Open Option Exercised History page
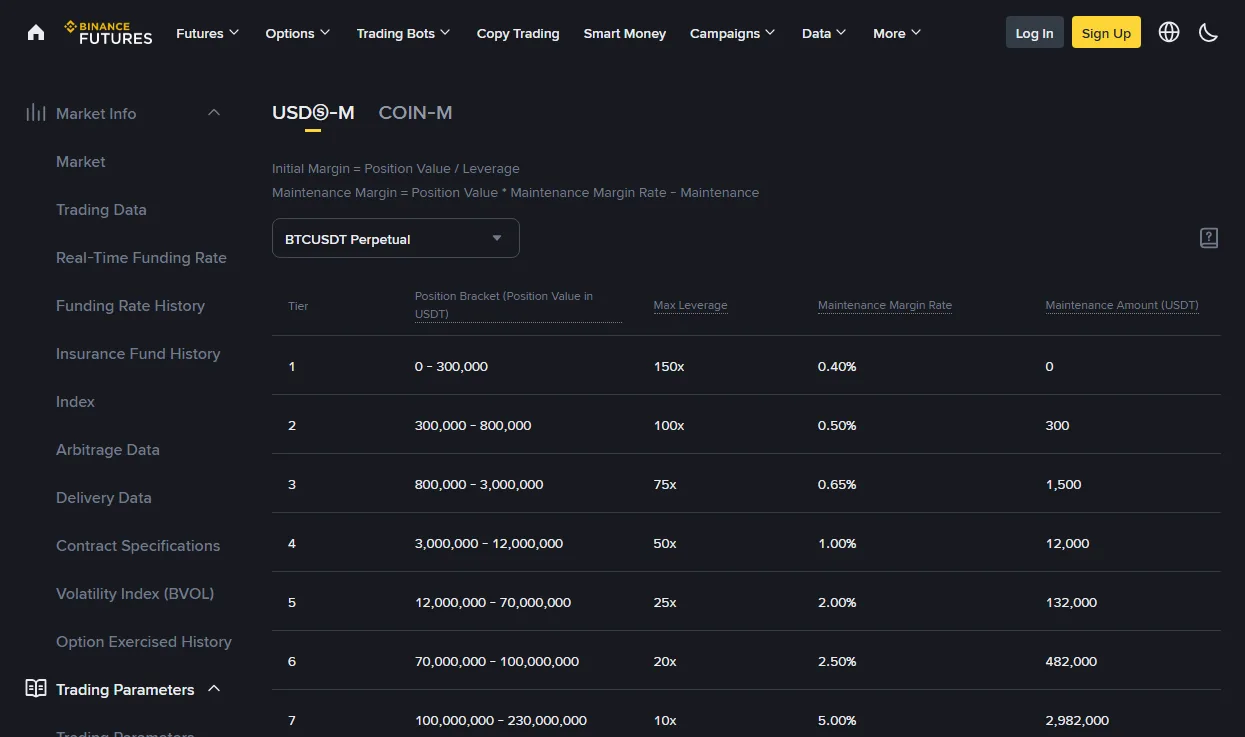 click(144, 641)
